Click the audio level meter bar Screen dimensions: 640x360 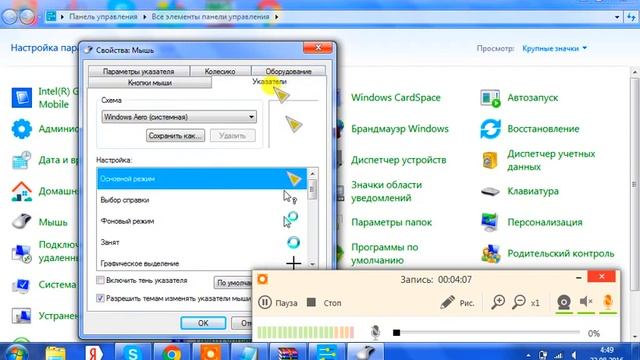click(306, 332)
